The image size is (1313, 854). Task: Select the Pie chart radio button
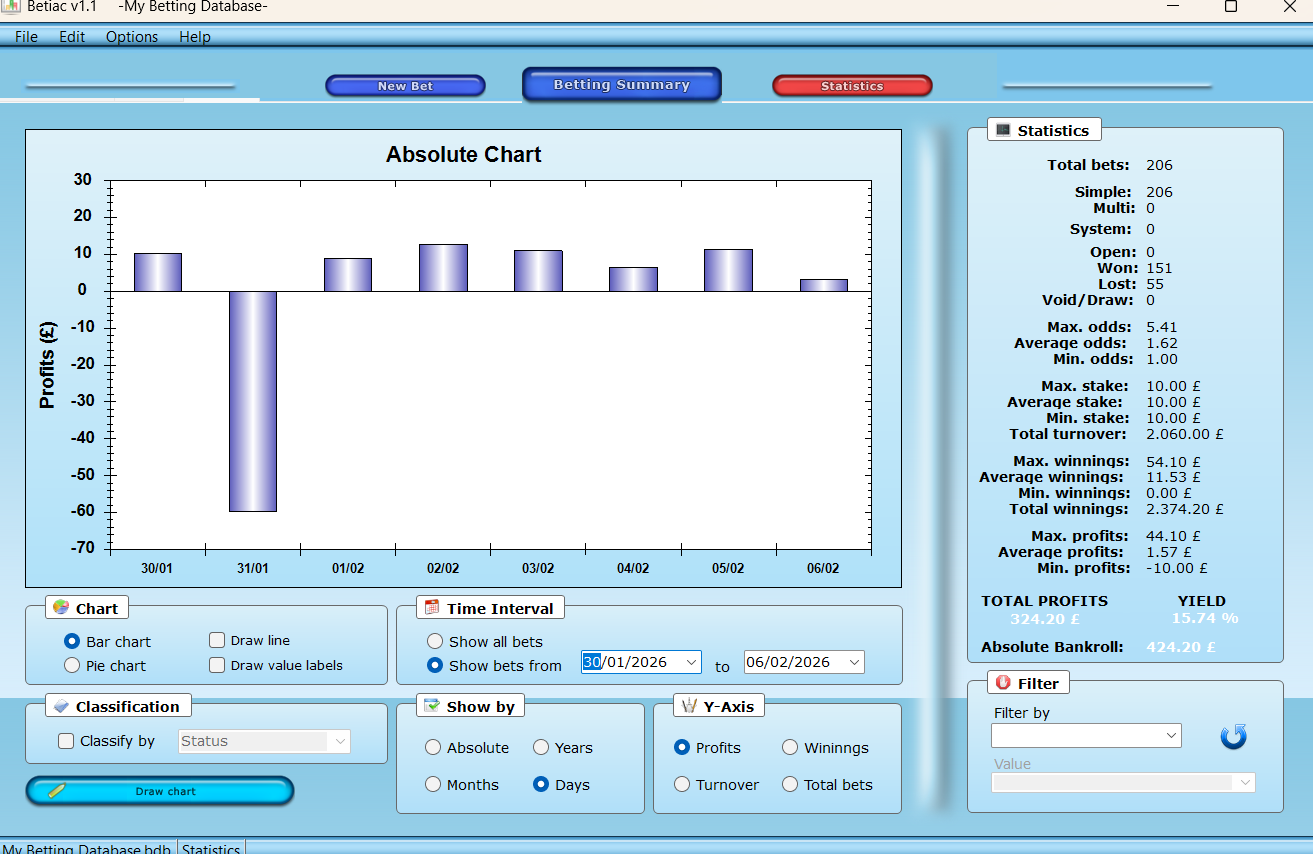click(71, 665)
